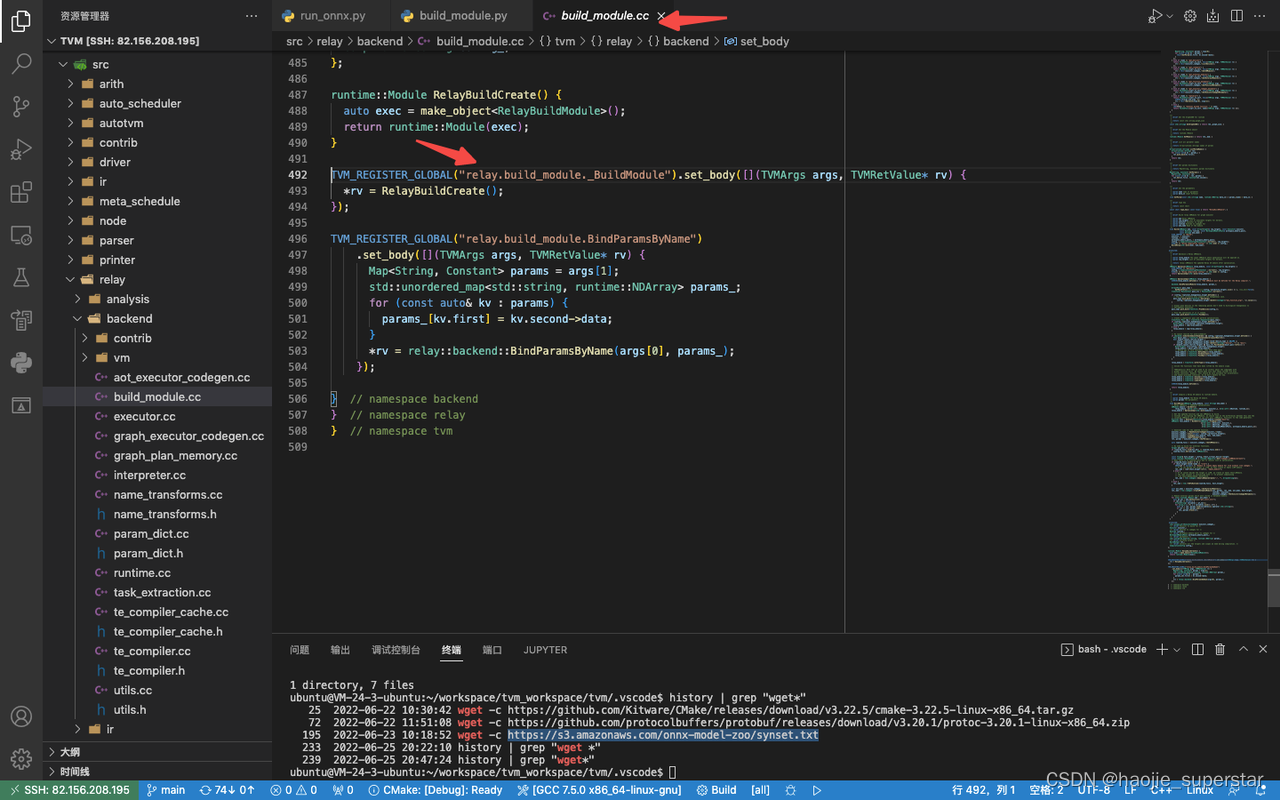
Task: Click the gear icon in editor toolbar
Action: [x=1190, y=16]
